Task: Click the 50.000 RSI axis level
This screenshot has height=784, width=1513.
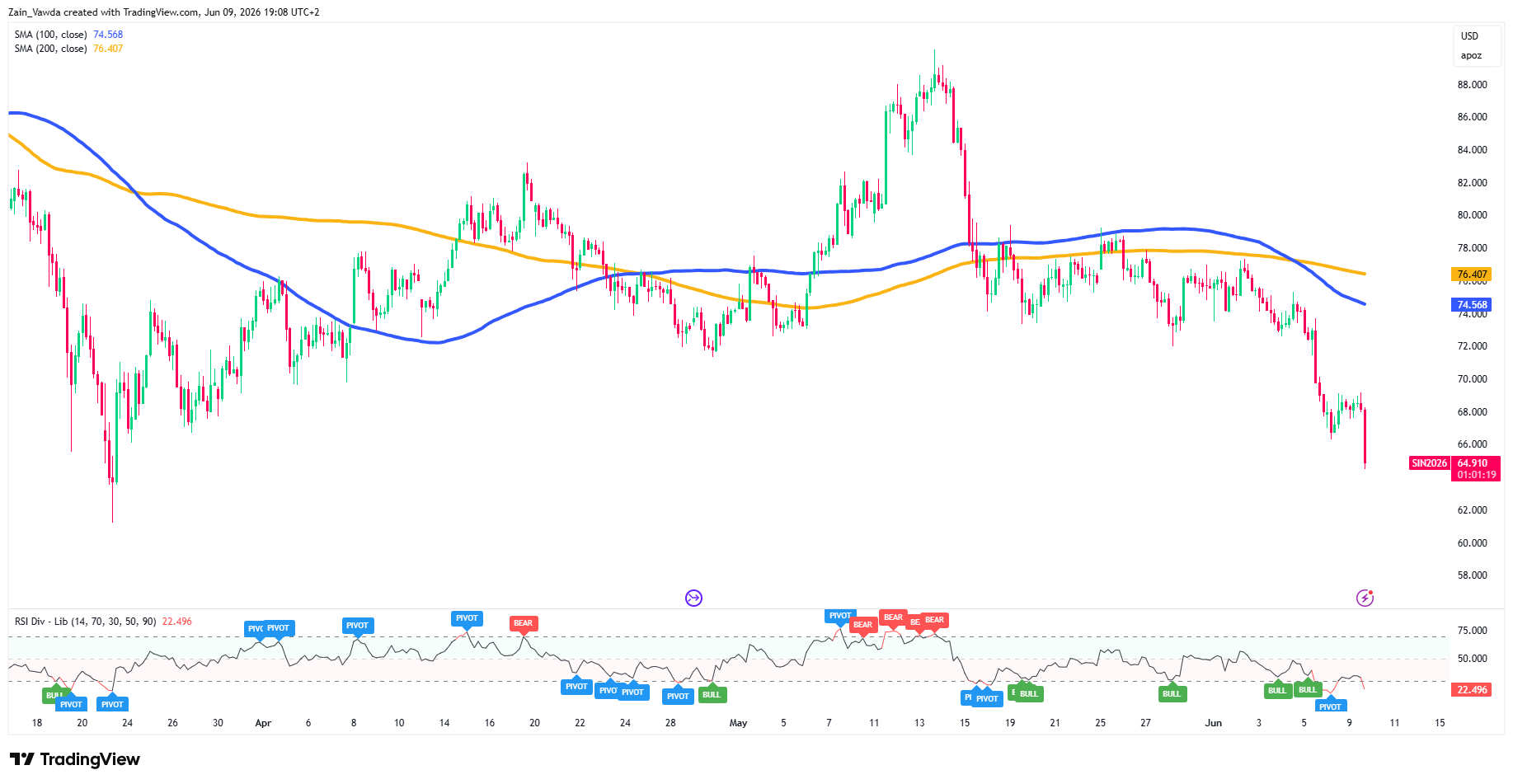Action: (1472, 659)
